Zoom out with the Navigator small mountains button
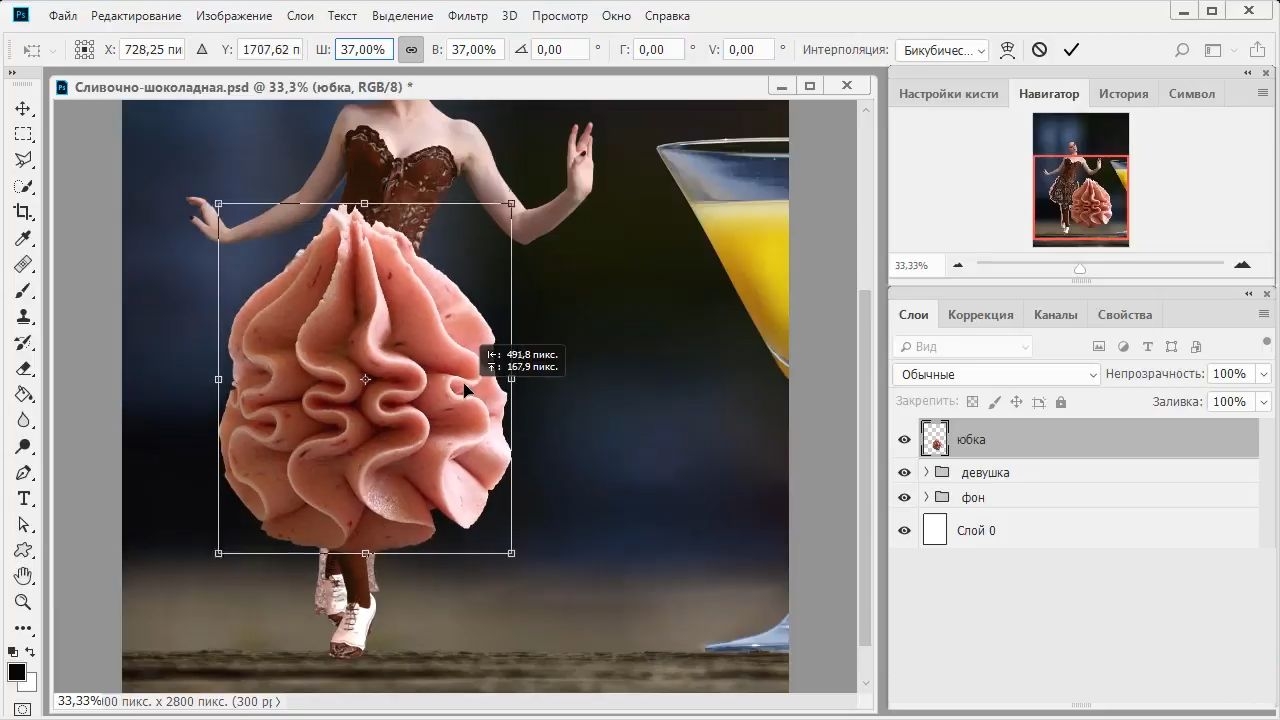1280x720 pixels. 958,265
